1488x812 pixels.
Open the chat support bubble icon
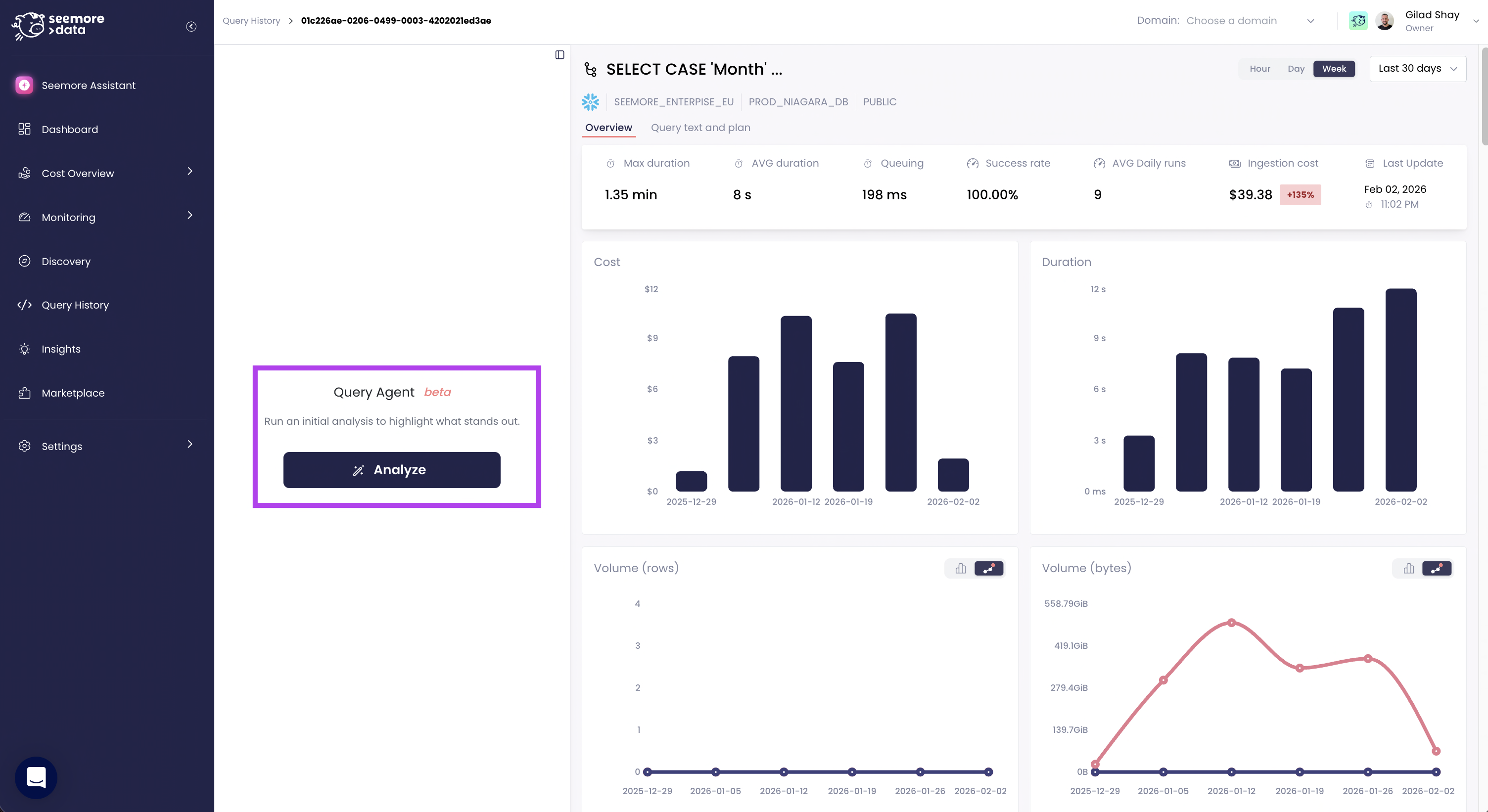pyautogui.click(x=36, y=777)
